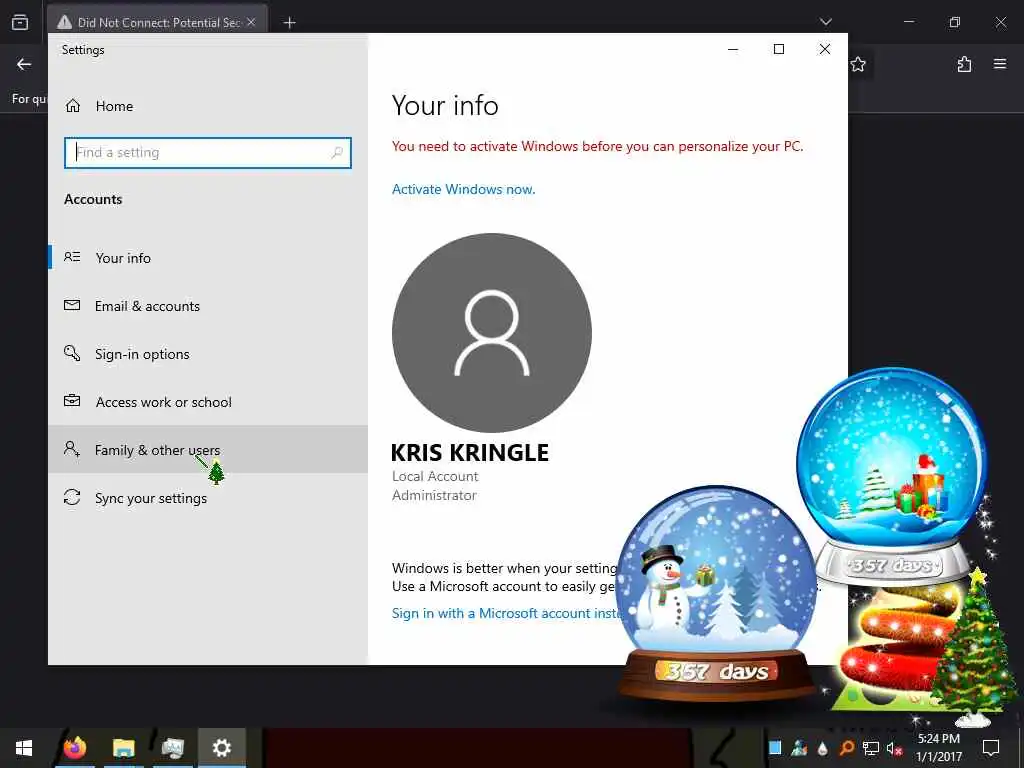This screenshot has height=768, width=1024.
Task: Click the taskbar clock showing 5:24 PM
Action: pos(939,748)
